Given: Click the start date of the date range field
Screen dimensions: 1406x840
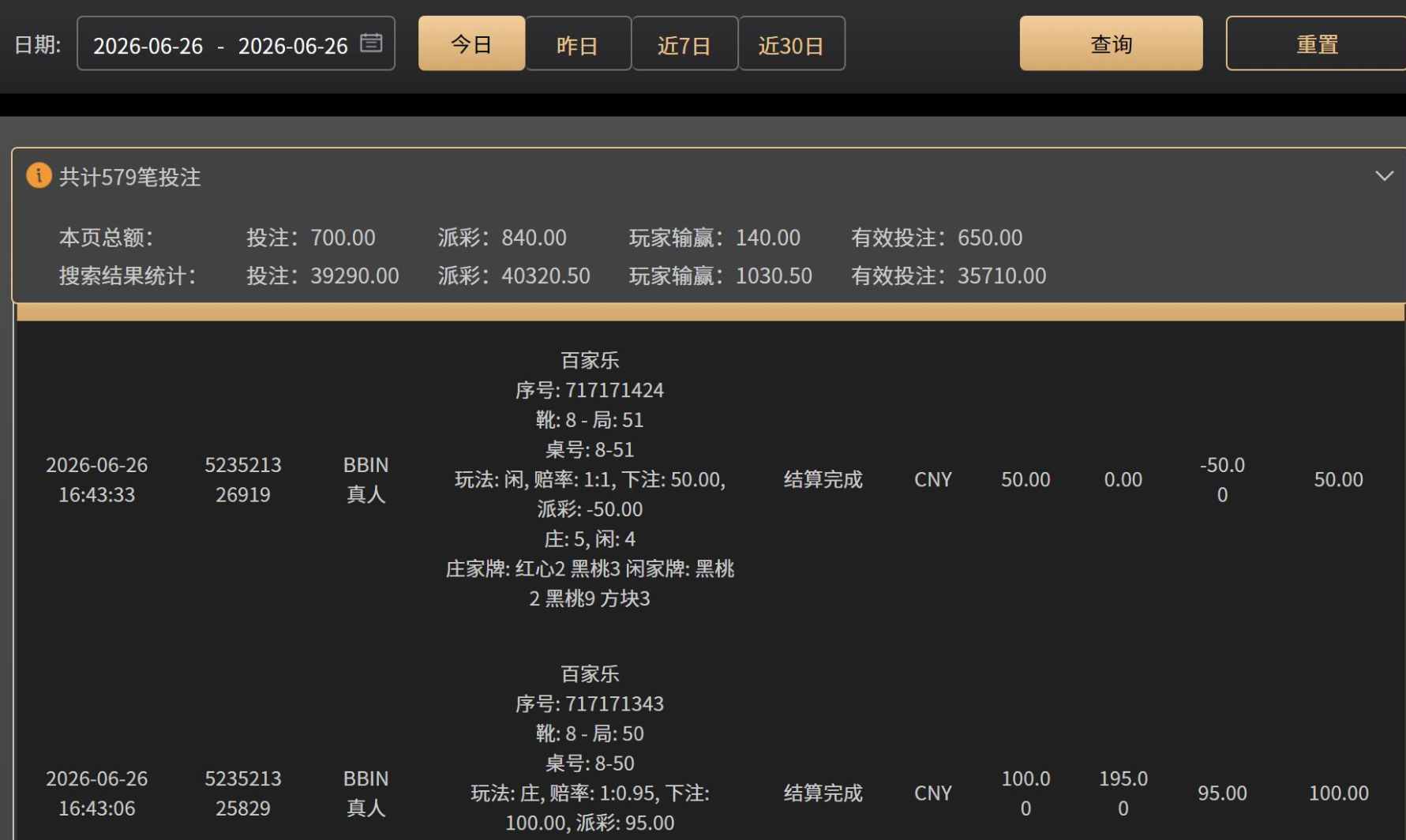Looking at the screenshot, I should pyautogui.click(x=148, y=46).
